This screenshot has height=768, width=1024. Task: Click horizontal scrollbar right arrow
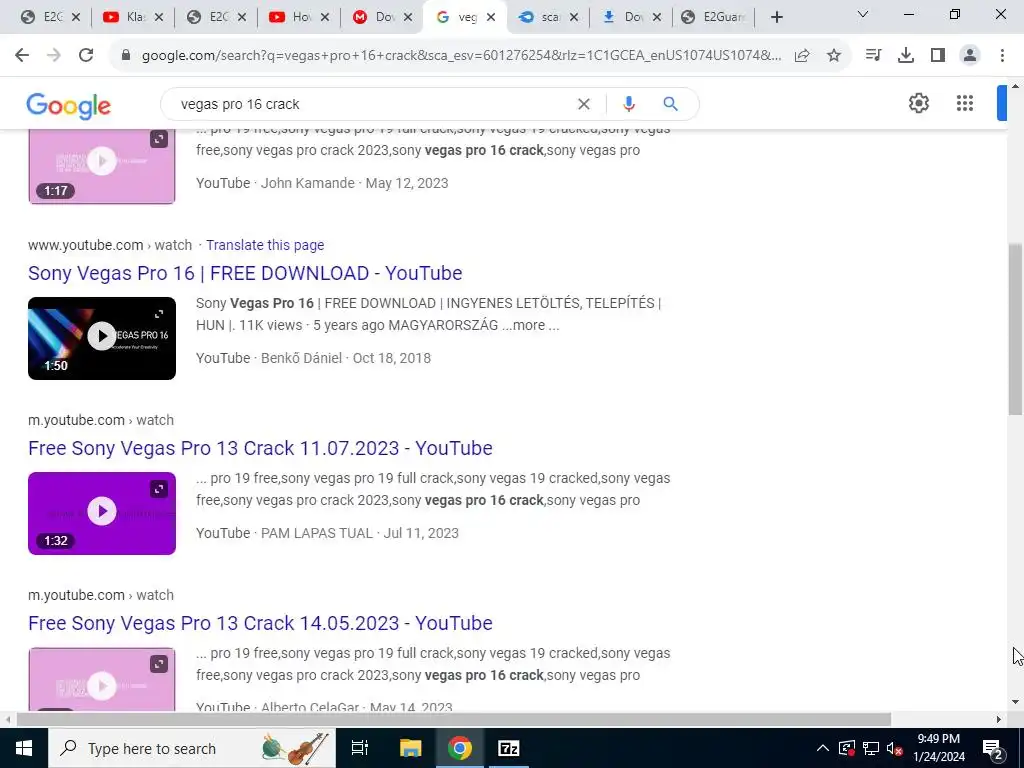pyautogui.click(x=999, y=719)
